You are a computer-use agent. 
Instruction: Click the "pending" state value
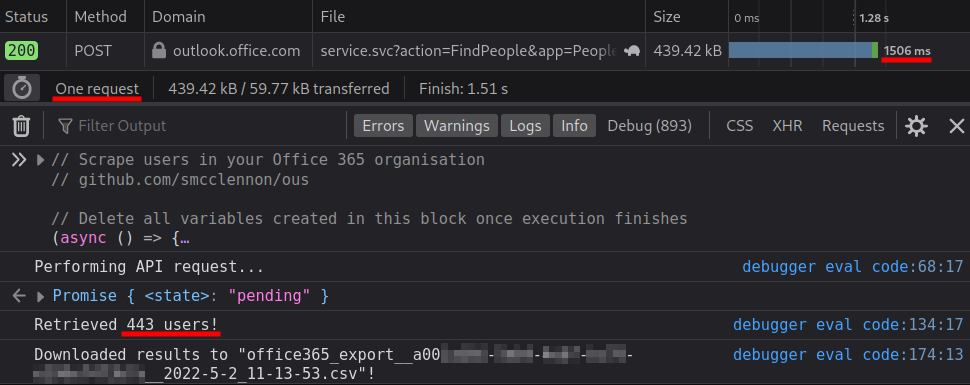[269, 296]
